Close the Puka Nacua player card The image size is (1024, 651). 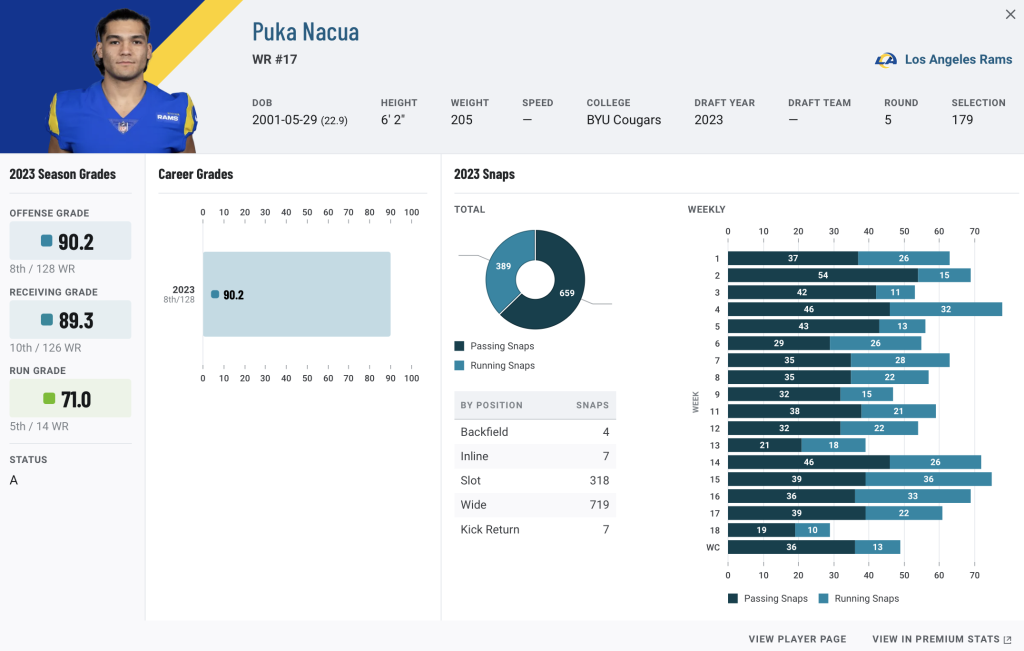pos(1010,14)
